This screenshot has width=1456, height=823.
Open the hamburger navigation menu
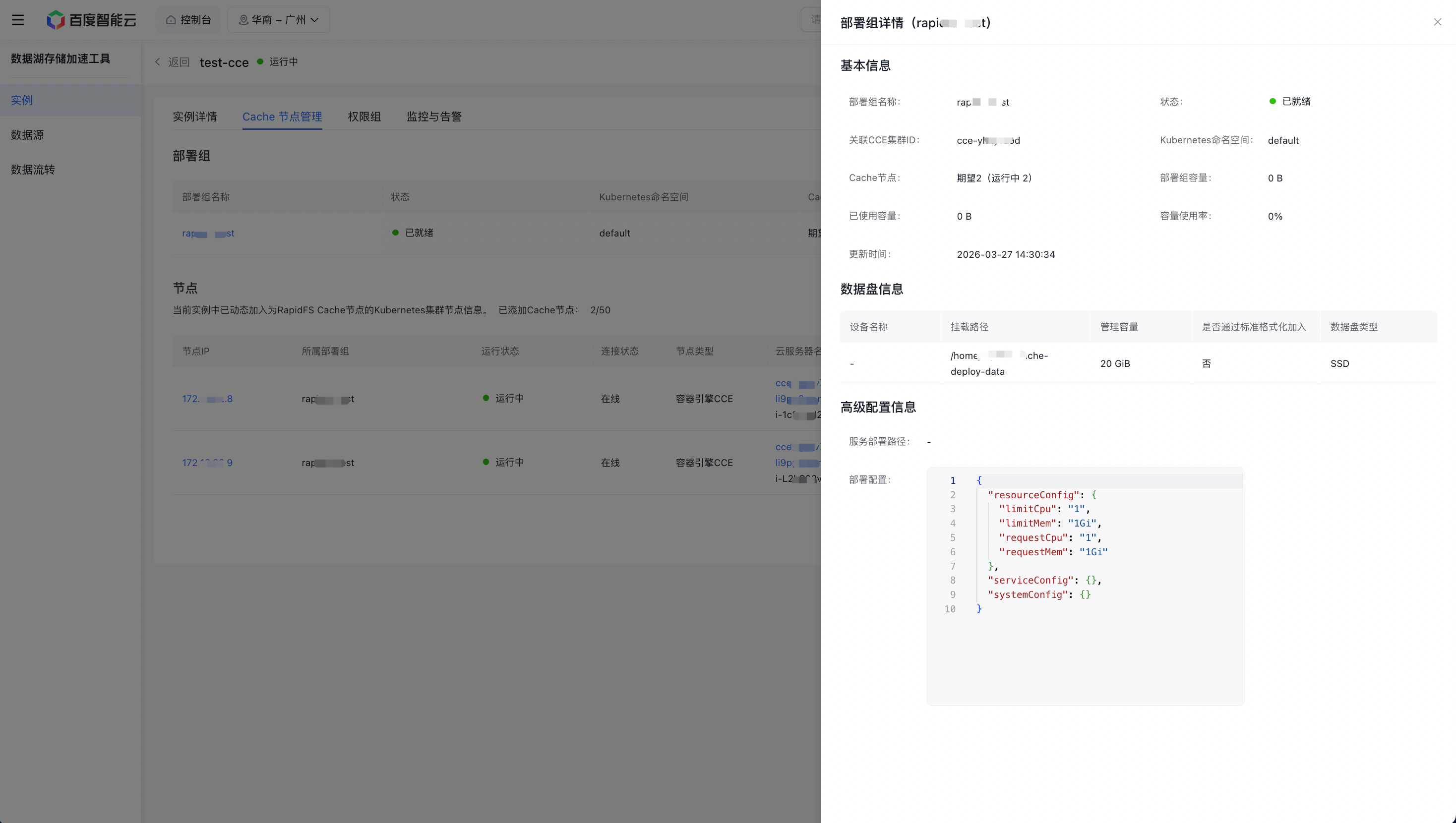coord(18,20)
